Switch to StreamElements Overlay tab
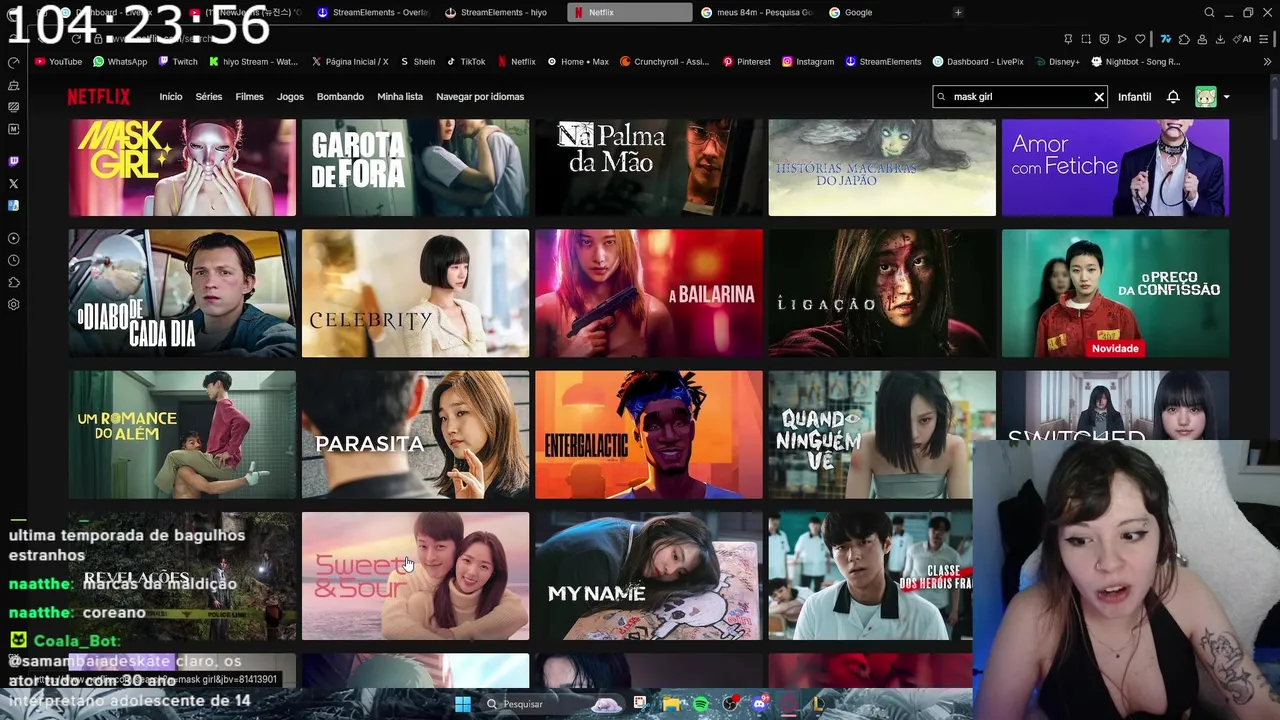The width and height of the screenshot is (1280, 720). tap(372, 12)
